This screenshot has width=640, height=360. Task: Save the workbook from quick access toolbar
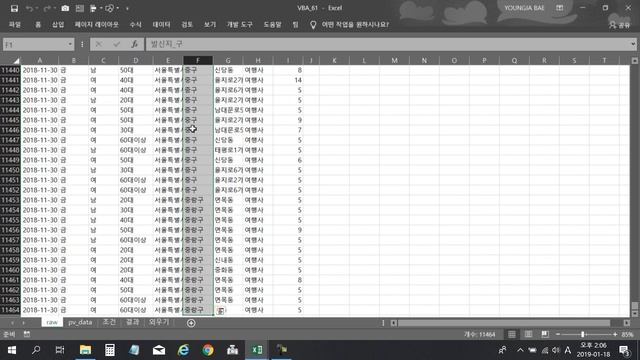coord(14,8)
